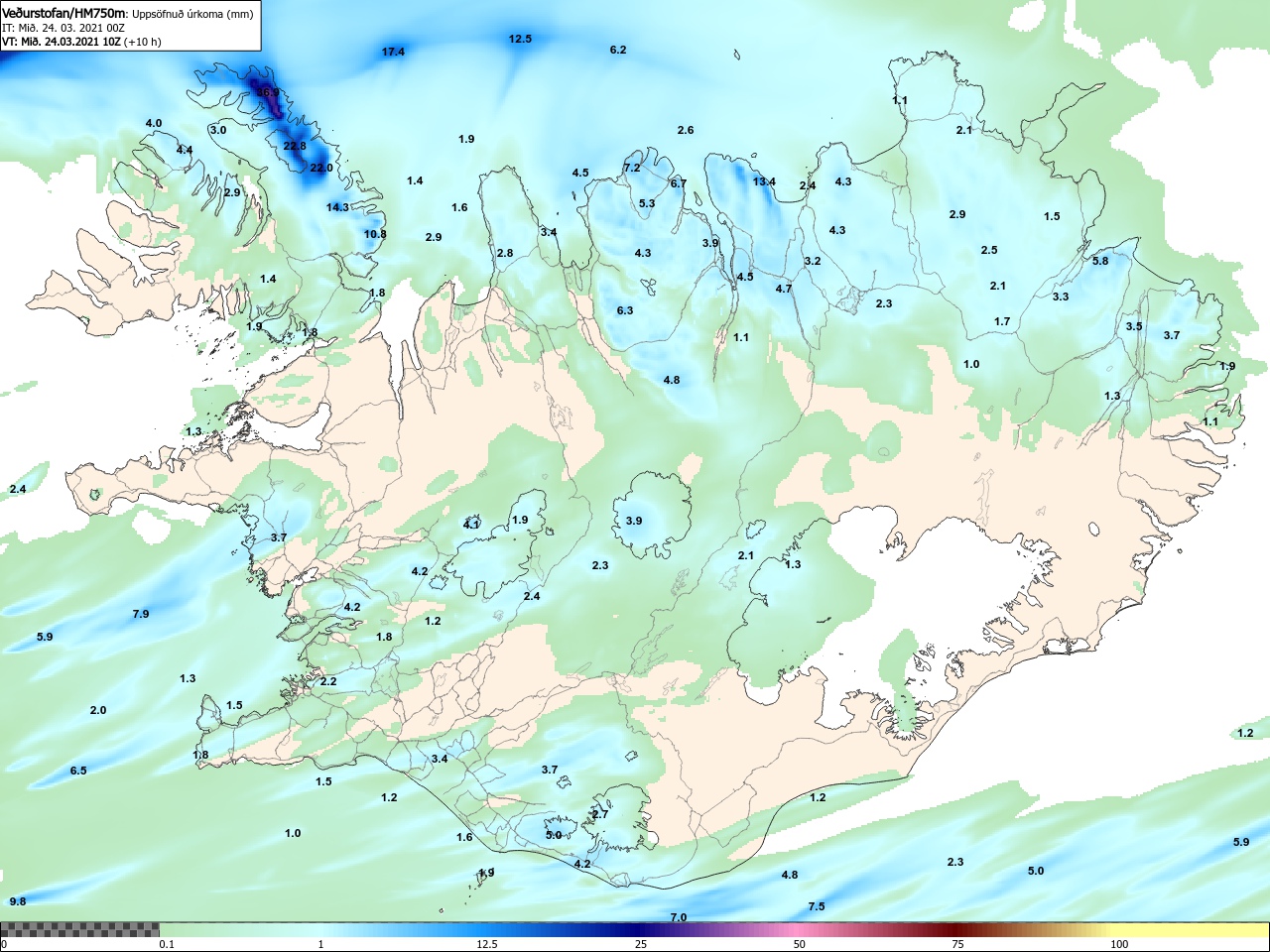Viewport: 1270px width, 952px height.
Task: Click the 'Veðurstofan/HM750m' title text
Action: point(64,14)
